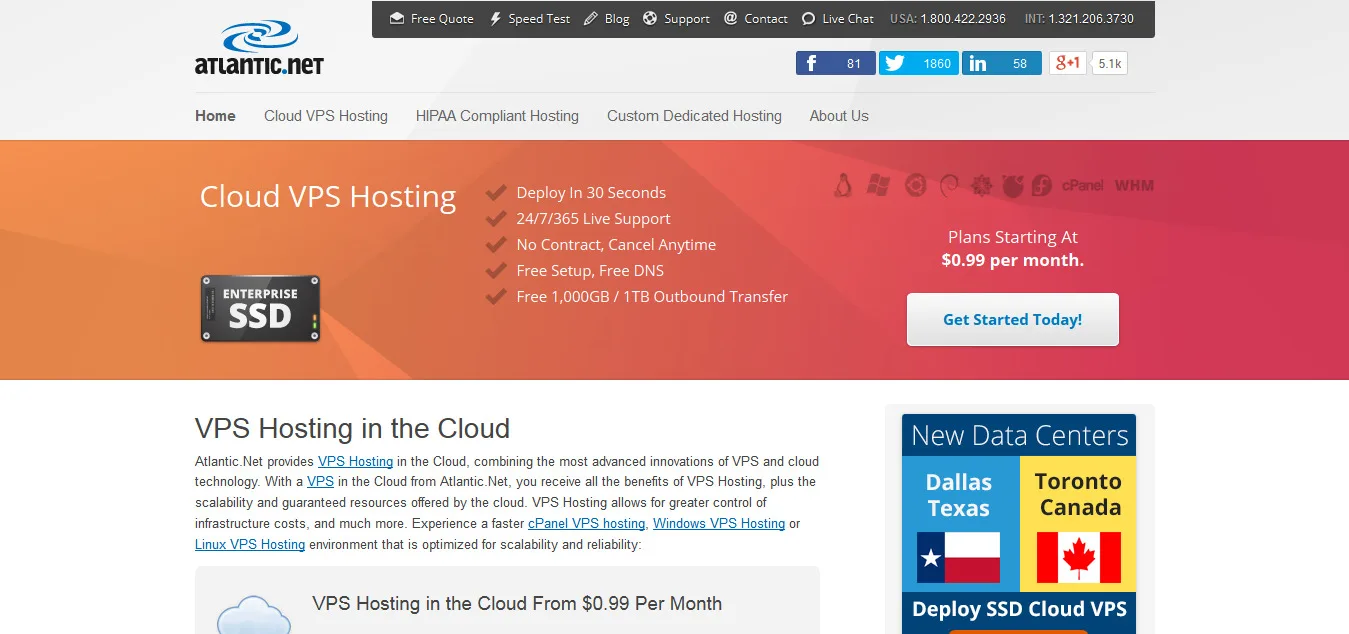
Task: Open the Cloud VPS Hosting menu
Action: (326, 116)
